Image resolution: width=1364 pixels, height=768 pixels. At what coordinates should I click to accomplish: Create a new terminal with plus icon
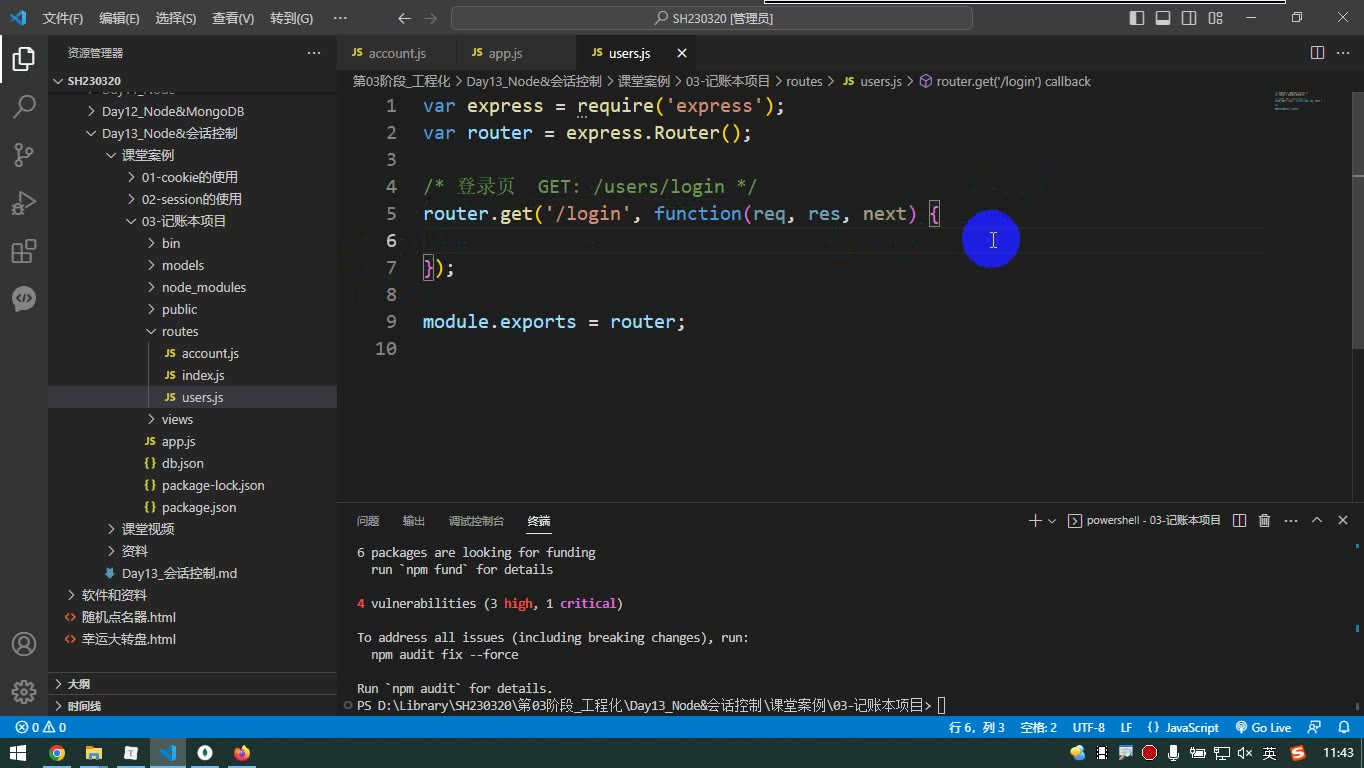(1035, 521)
